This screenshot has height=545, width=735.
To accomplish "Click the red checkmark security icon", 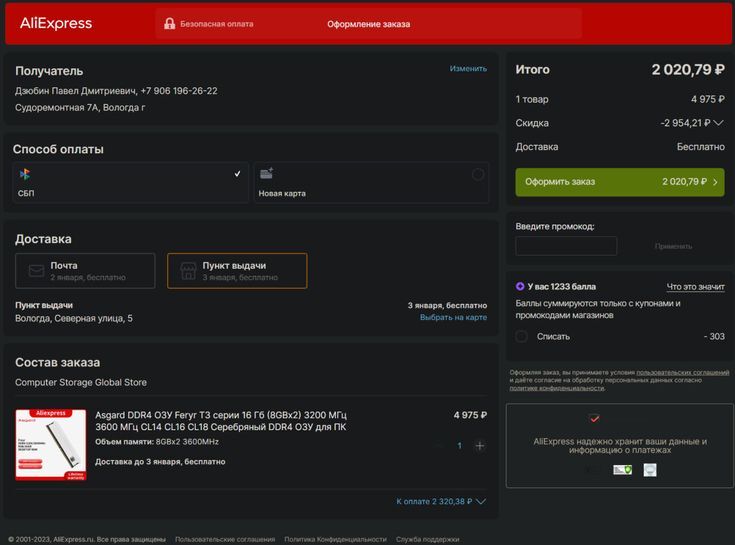I will 594,418.
